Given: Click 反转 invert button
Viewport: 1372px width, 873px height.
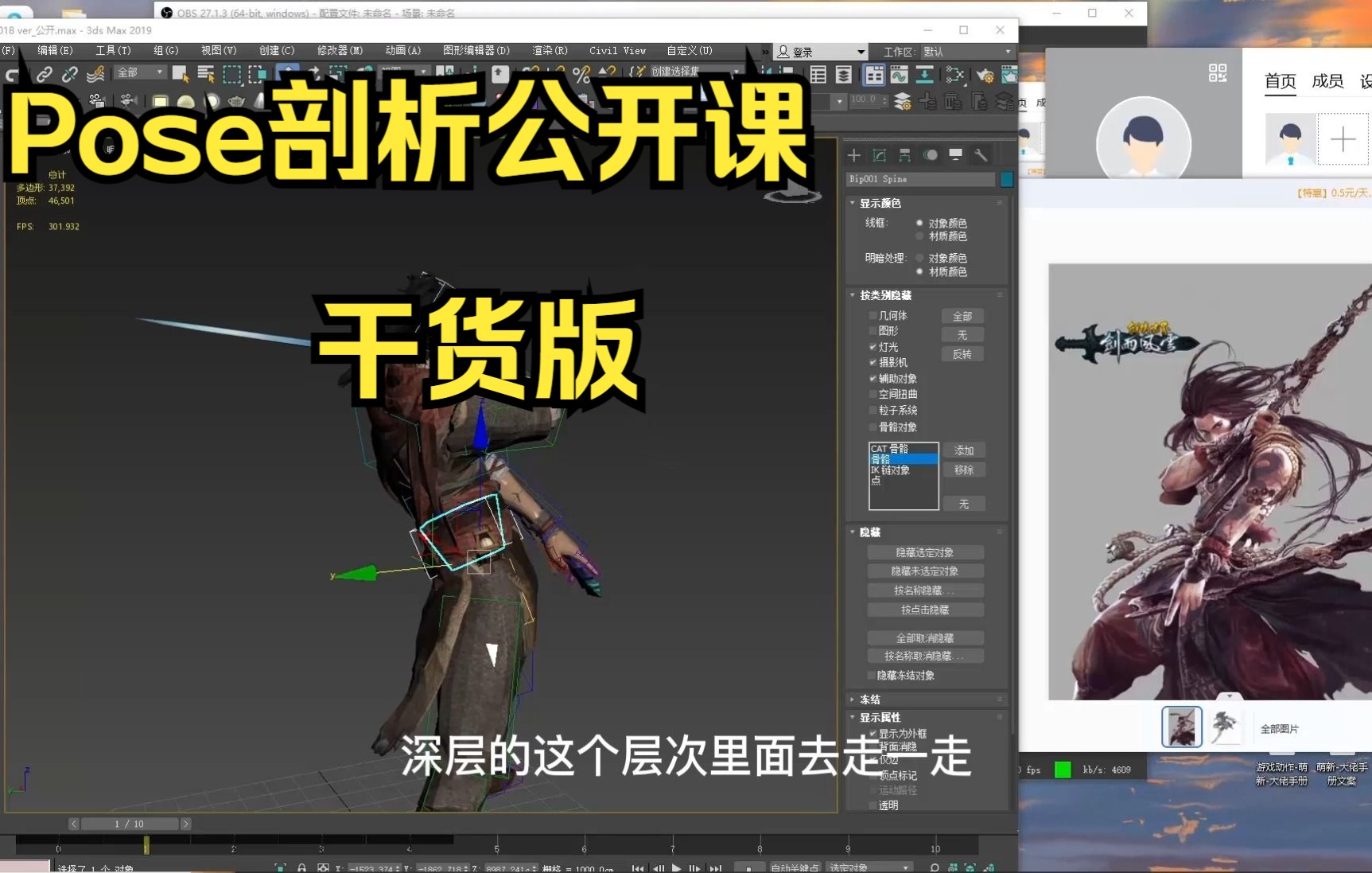Looking at the screenshot, I should click(962, 354).
